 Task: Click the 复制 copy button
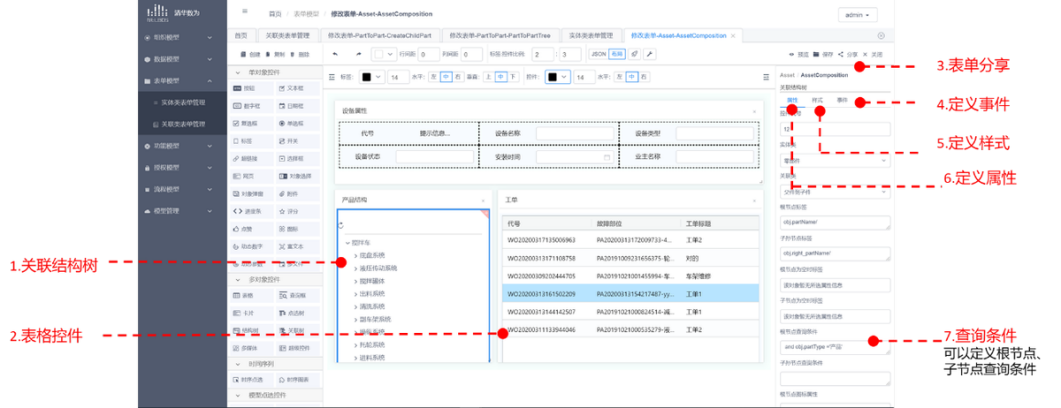click(275, 54)
